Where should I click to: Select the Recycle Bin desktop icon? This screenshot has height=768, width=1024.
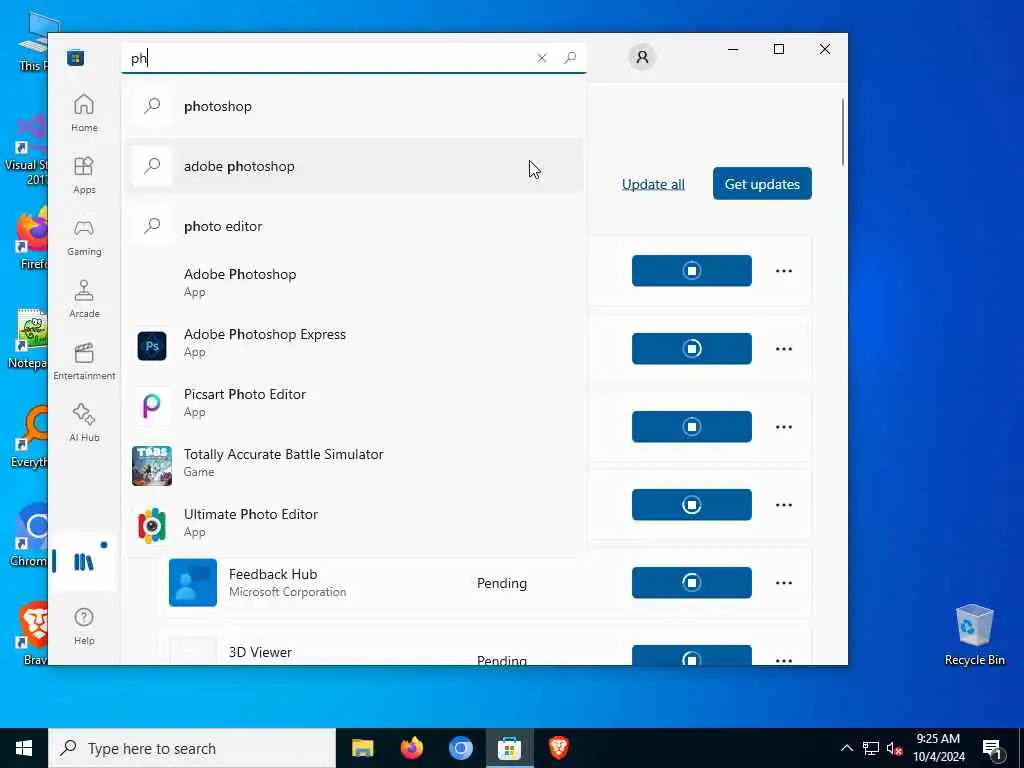pos(974,635)
